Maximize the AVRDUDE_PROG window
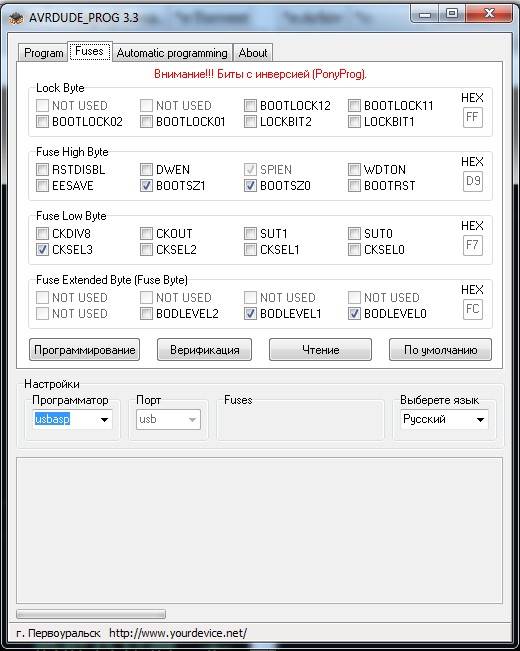Image resolution: width=520 pixels, height=651 pixels. (452, 13)
